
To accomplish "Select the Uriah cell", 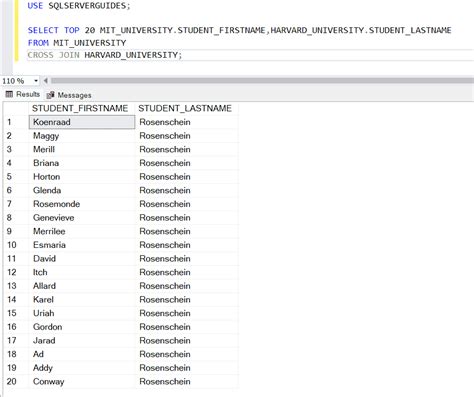I will pos(82,313).
